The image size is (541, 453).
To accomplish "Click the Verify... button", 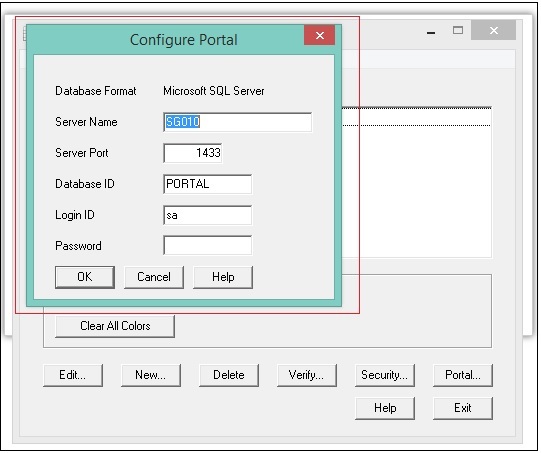I will pos(307,375).
